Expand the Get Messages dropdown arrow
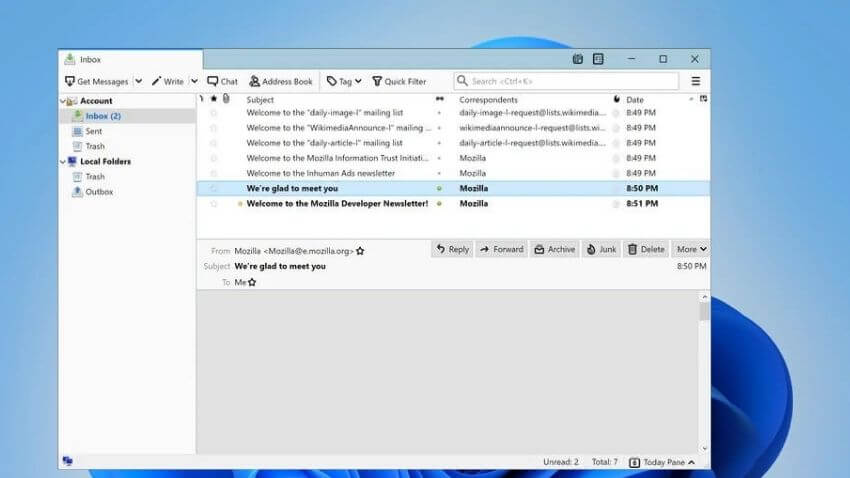This screenshot has height=478, width=850. (139, 81)
